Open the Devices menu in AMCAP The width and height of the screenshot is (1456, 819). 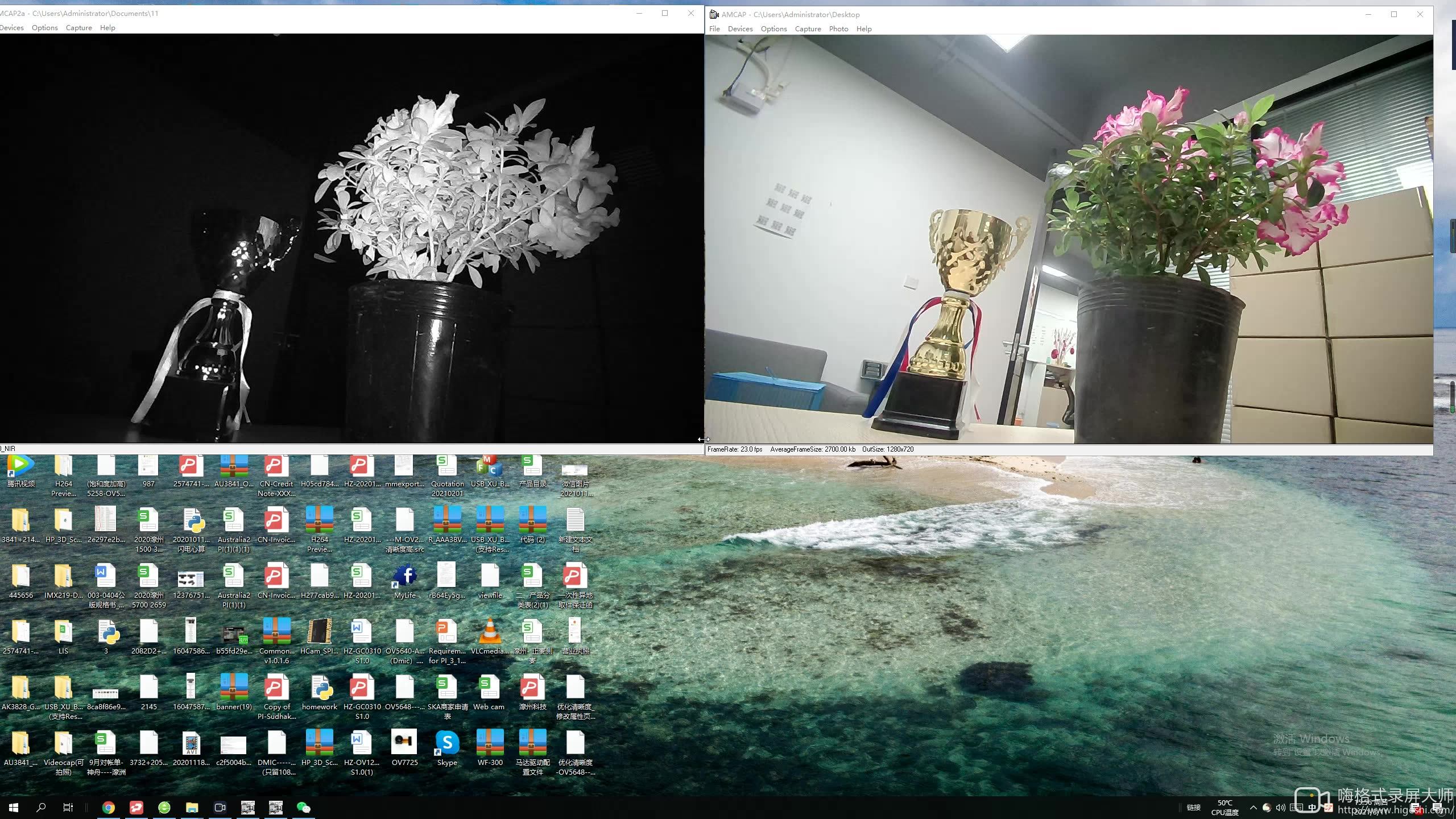tap(740, 29)
